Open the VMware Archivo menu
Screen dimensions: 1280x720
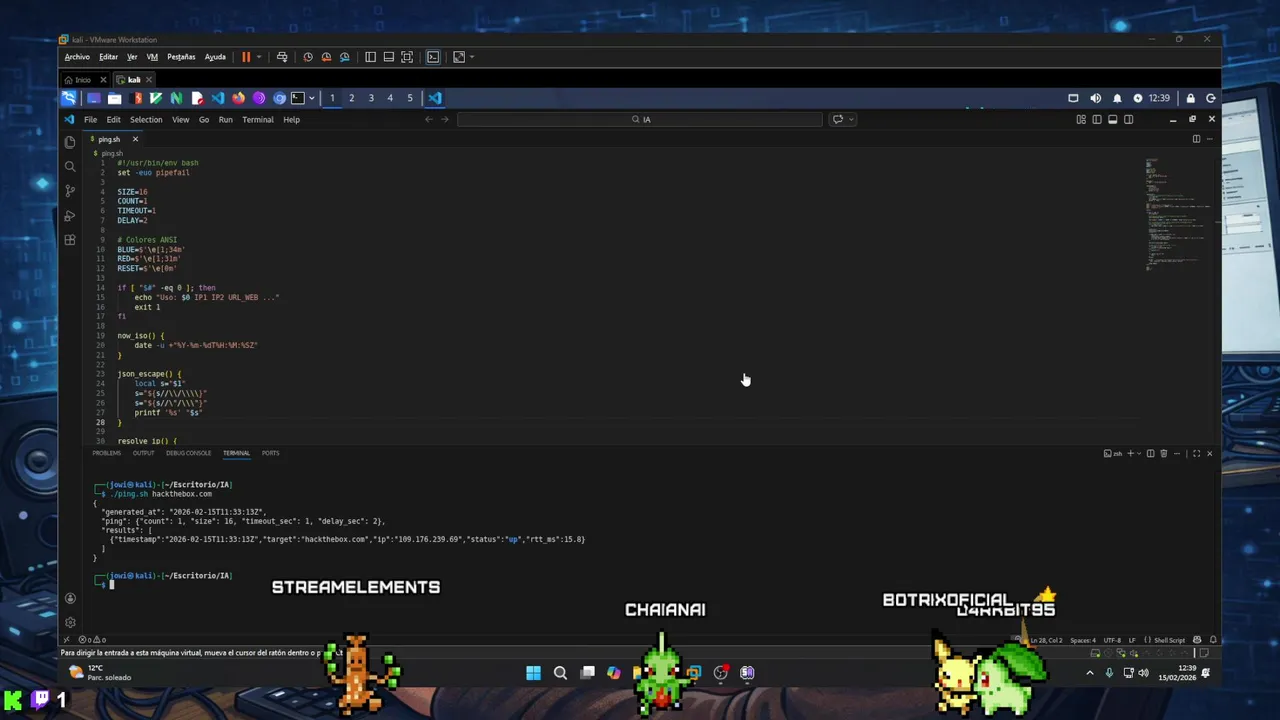[x=77, y=57]
